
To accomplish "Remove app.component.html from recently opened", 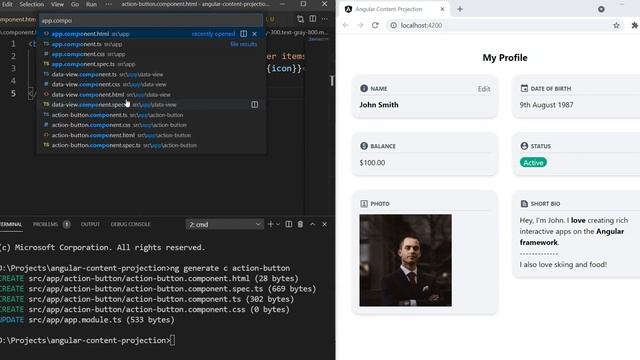I will (255, 34).
